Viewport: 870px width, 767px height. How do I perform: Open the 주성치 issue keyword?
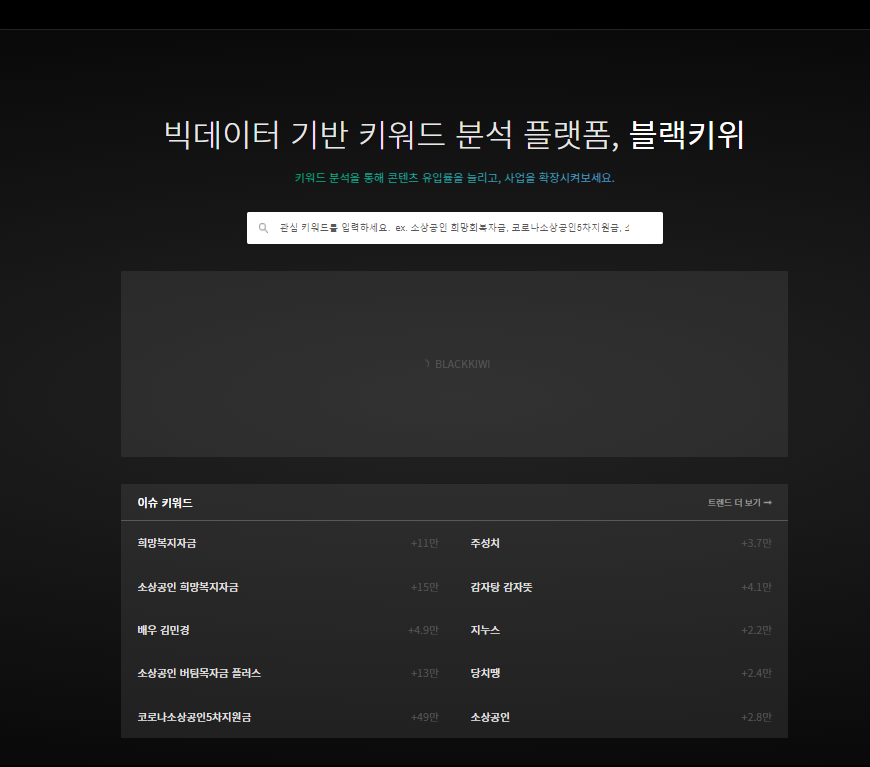(485, 543)
